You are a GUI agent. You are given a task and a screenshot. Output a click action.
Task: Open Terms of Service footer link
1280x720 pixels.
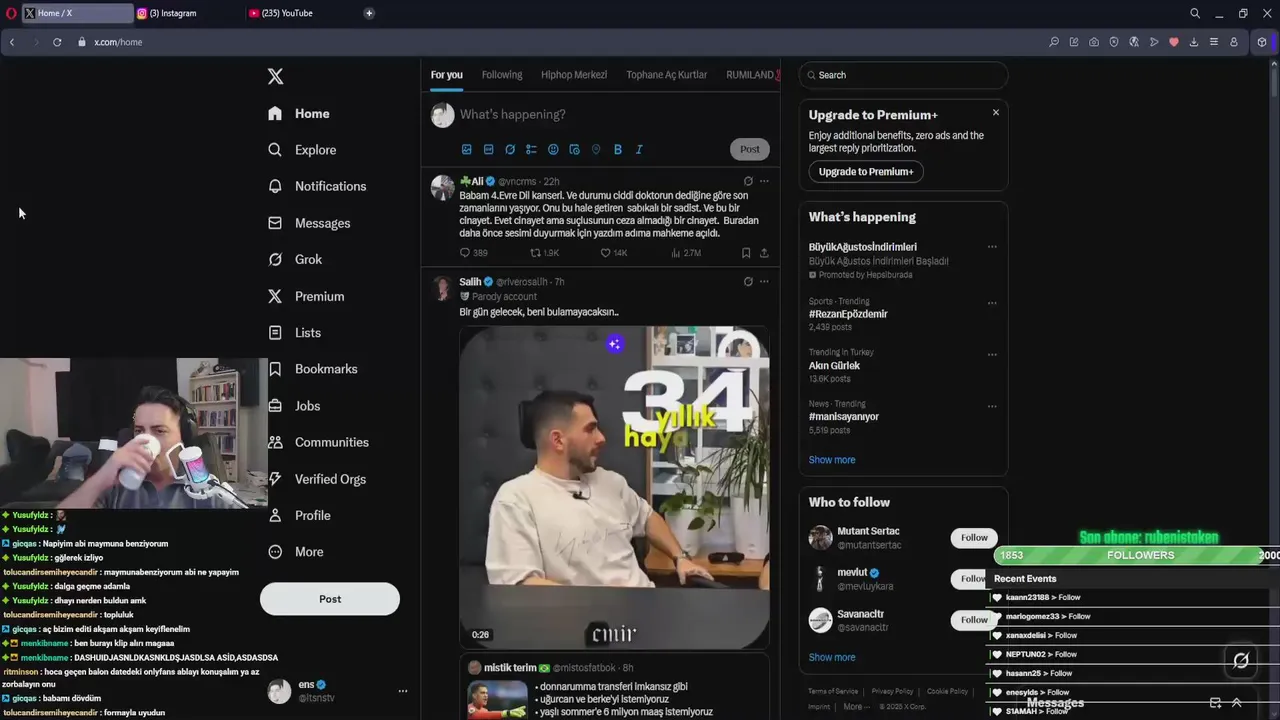click(x=833, y=691)
